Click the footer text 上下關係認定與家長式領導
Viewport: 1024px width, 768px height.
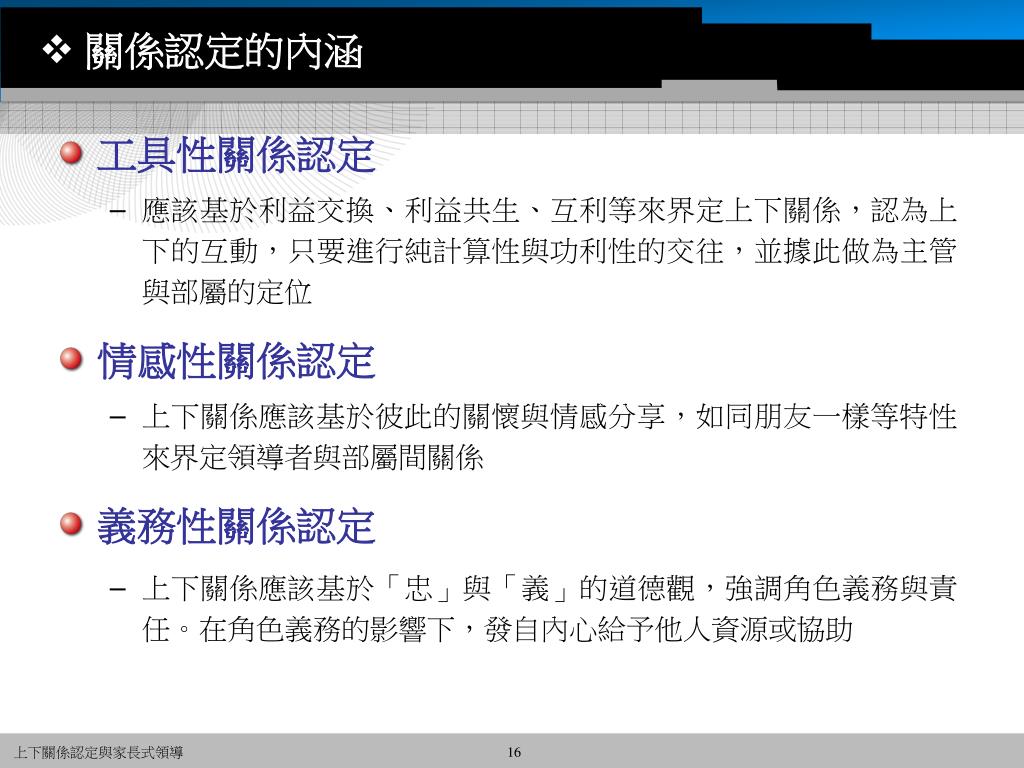99,752
